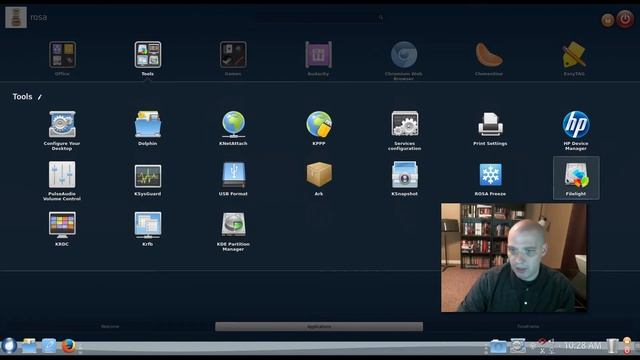Click the rosa user avatar
The height and width of the screenshot is (360, 640).
click(16, 17)
